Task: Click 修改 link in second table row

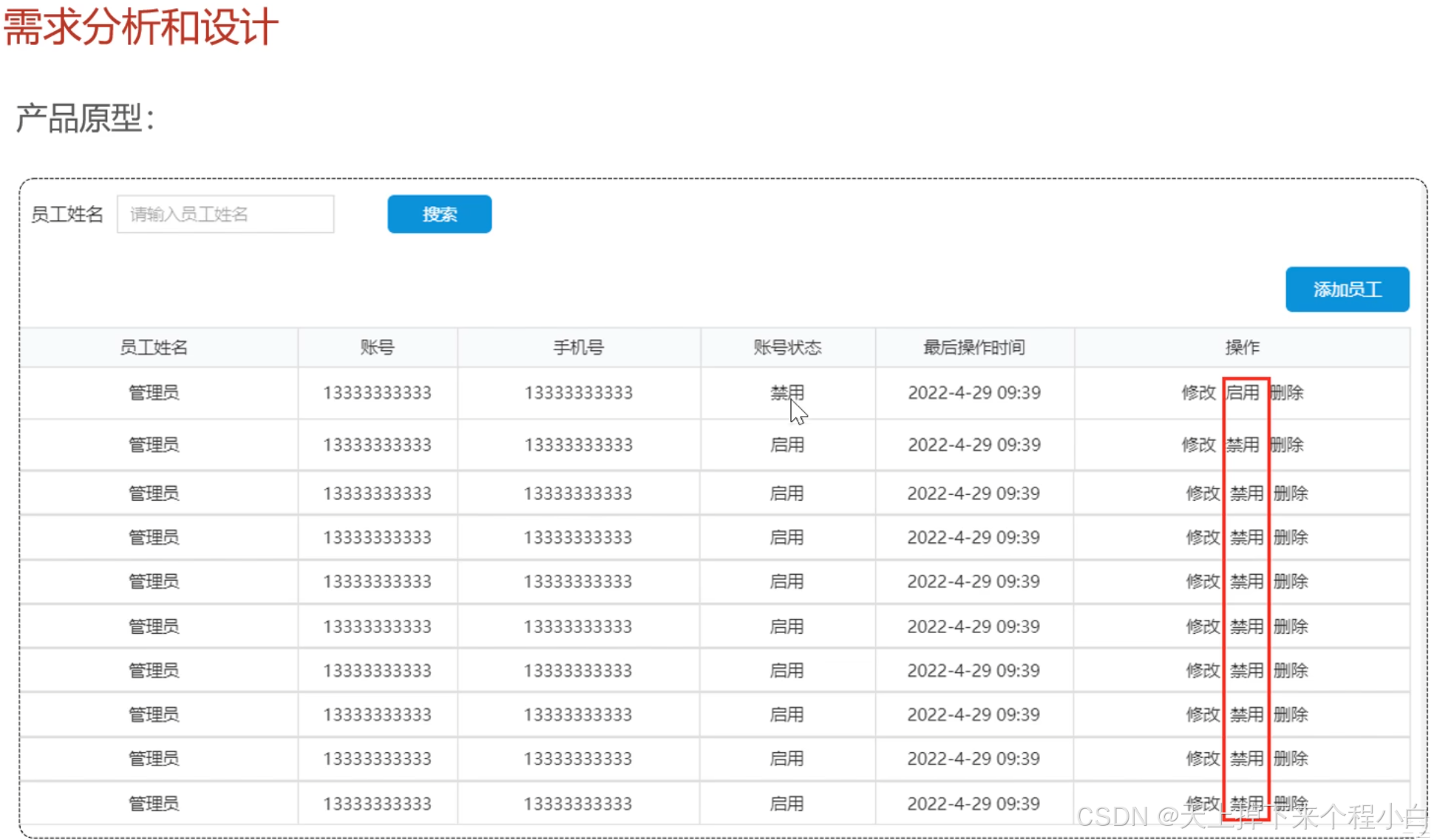Action: click(1198, 445)
